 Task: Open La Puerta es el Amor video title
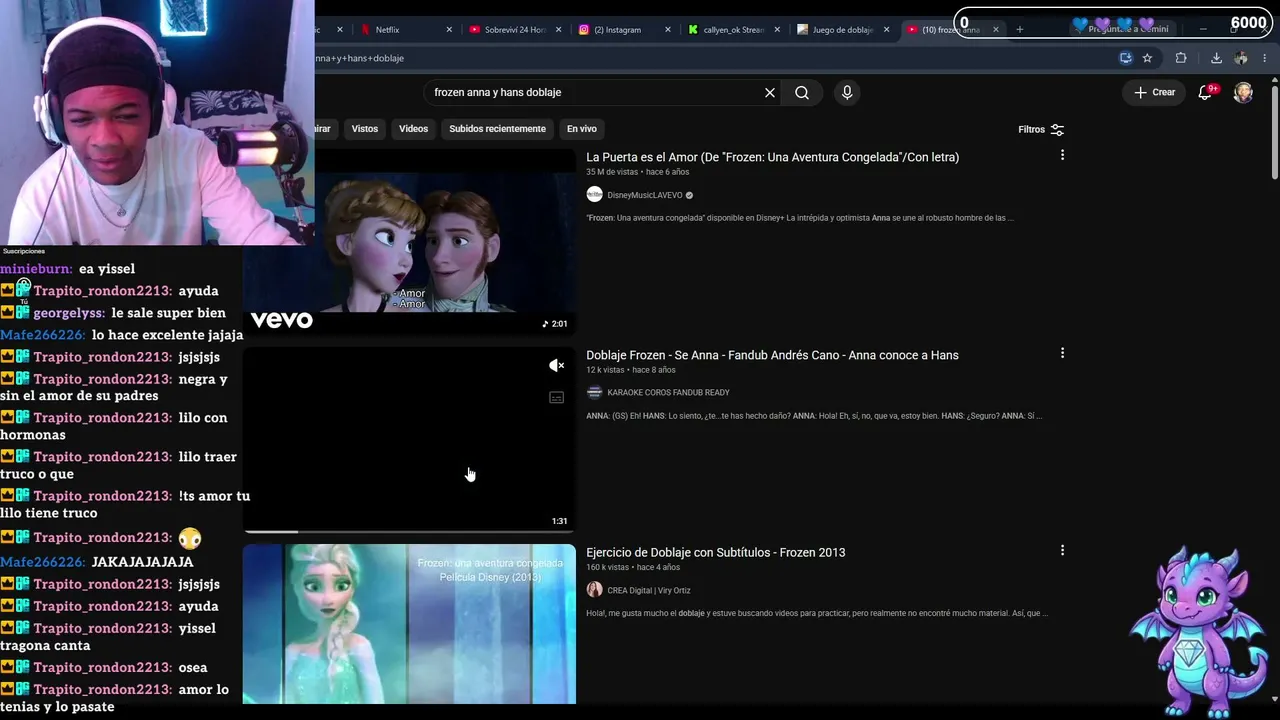[772, 157]
